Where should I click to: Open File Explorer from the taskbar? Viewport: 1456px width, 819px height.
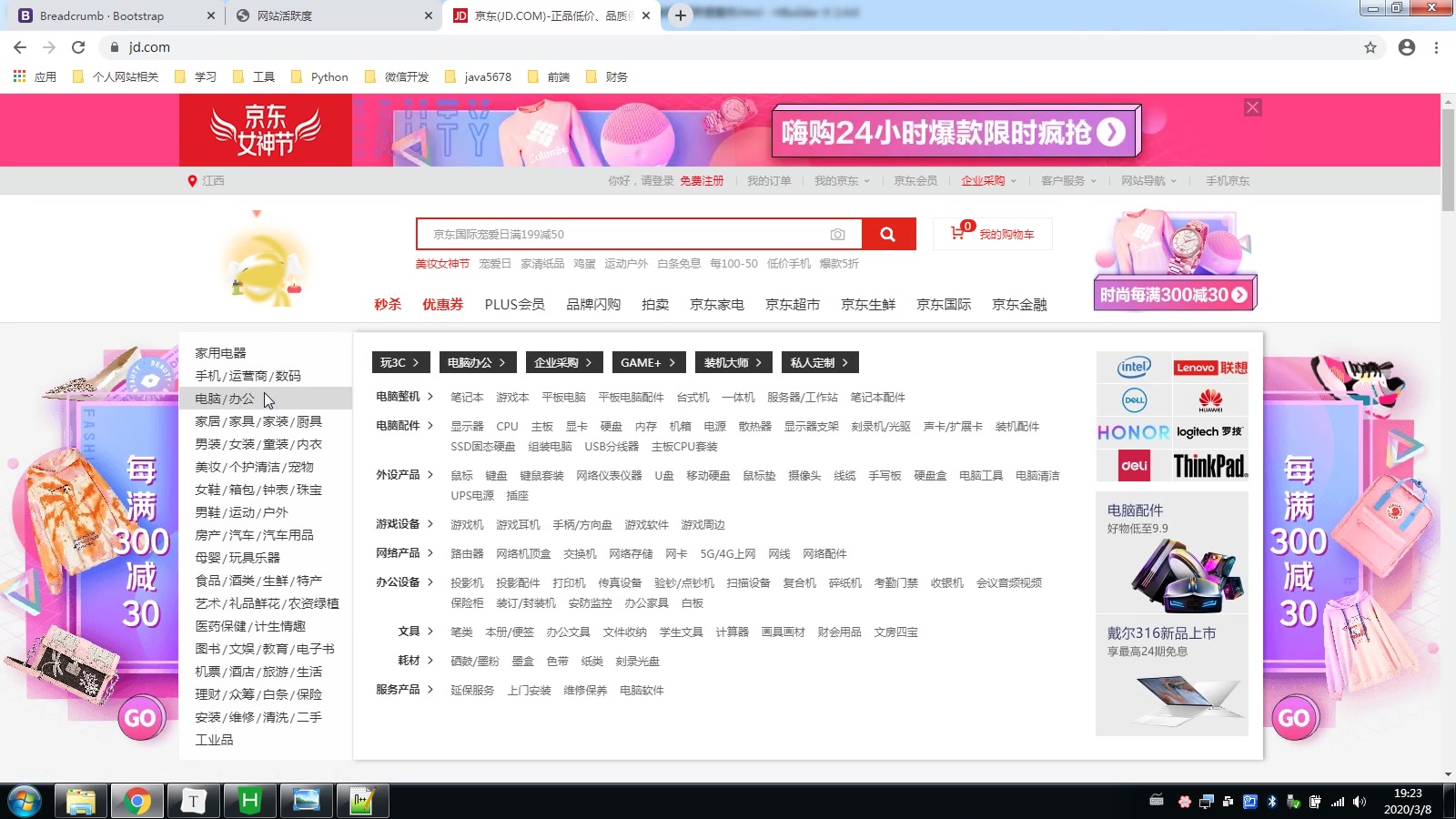point(80,802)
